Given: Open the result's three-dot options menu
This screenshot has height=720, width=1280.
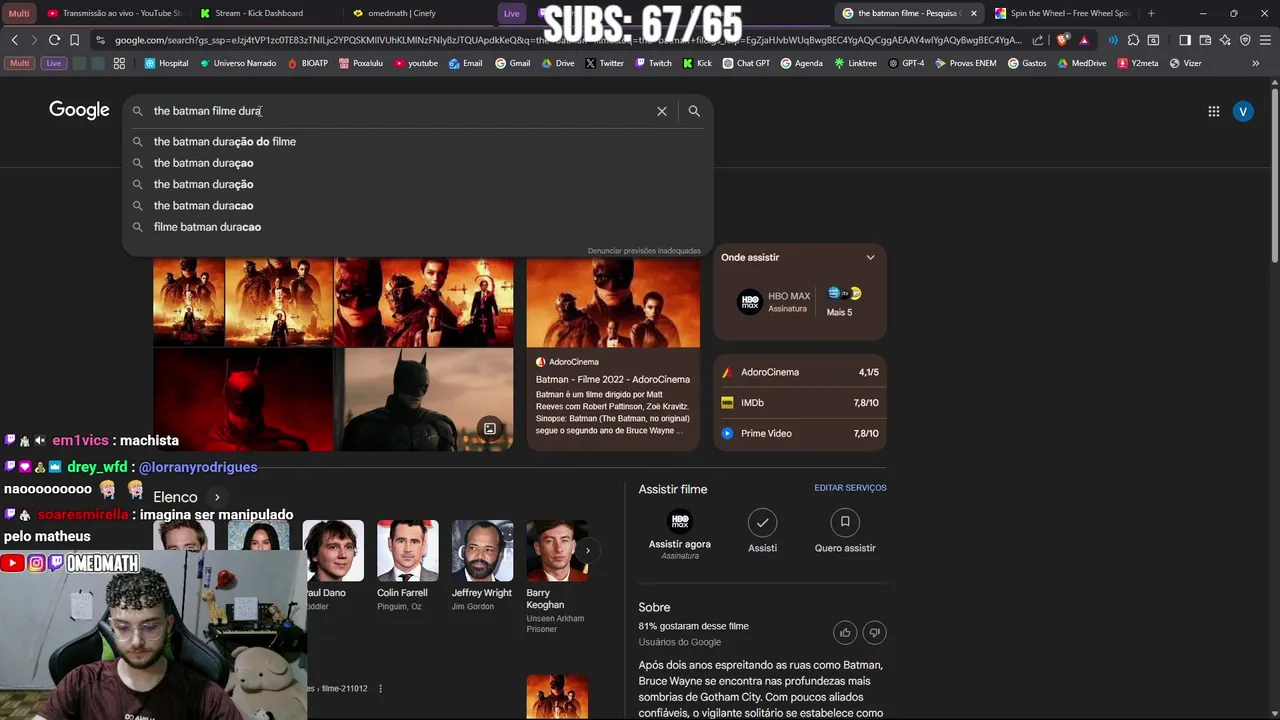Looking at the screenshot, I should point(380,688).
